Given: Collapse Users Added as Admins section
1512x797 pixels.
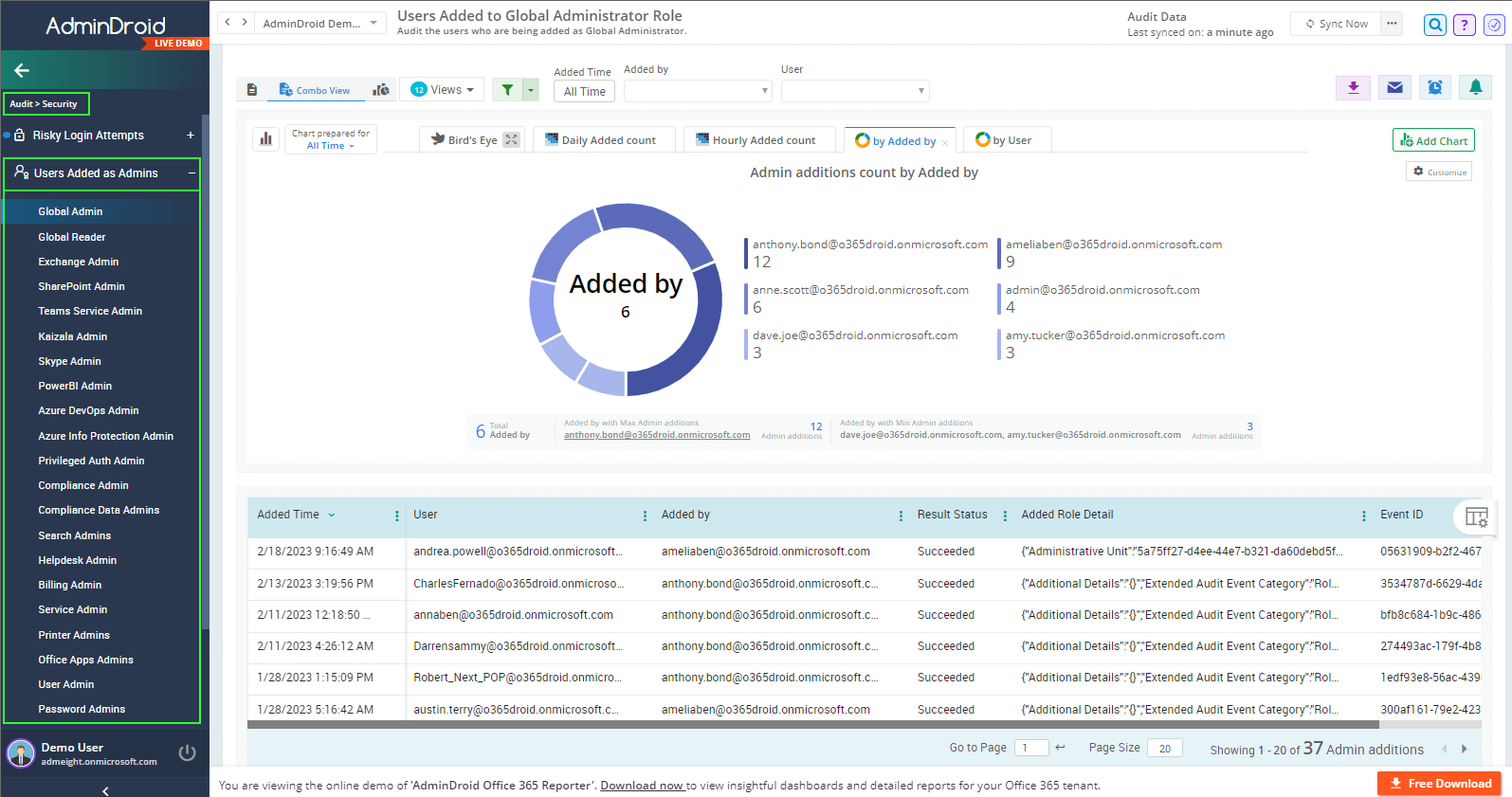Looking at the screenshot, I should 191,173.
